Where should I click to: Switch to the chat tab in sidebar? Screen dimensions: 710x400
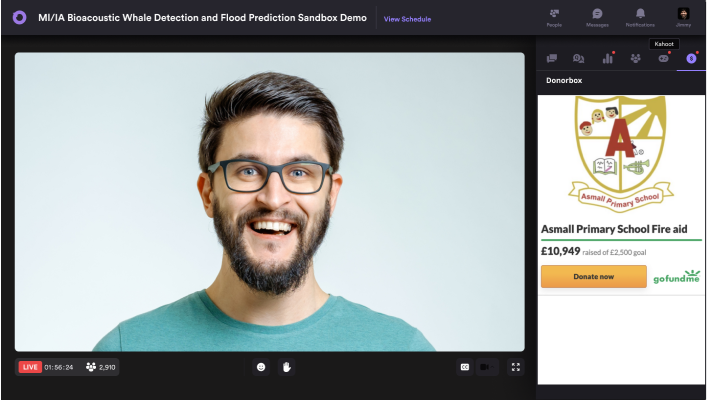tap(551, 59)
